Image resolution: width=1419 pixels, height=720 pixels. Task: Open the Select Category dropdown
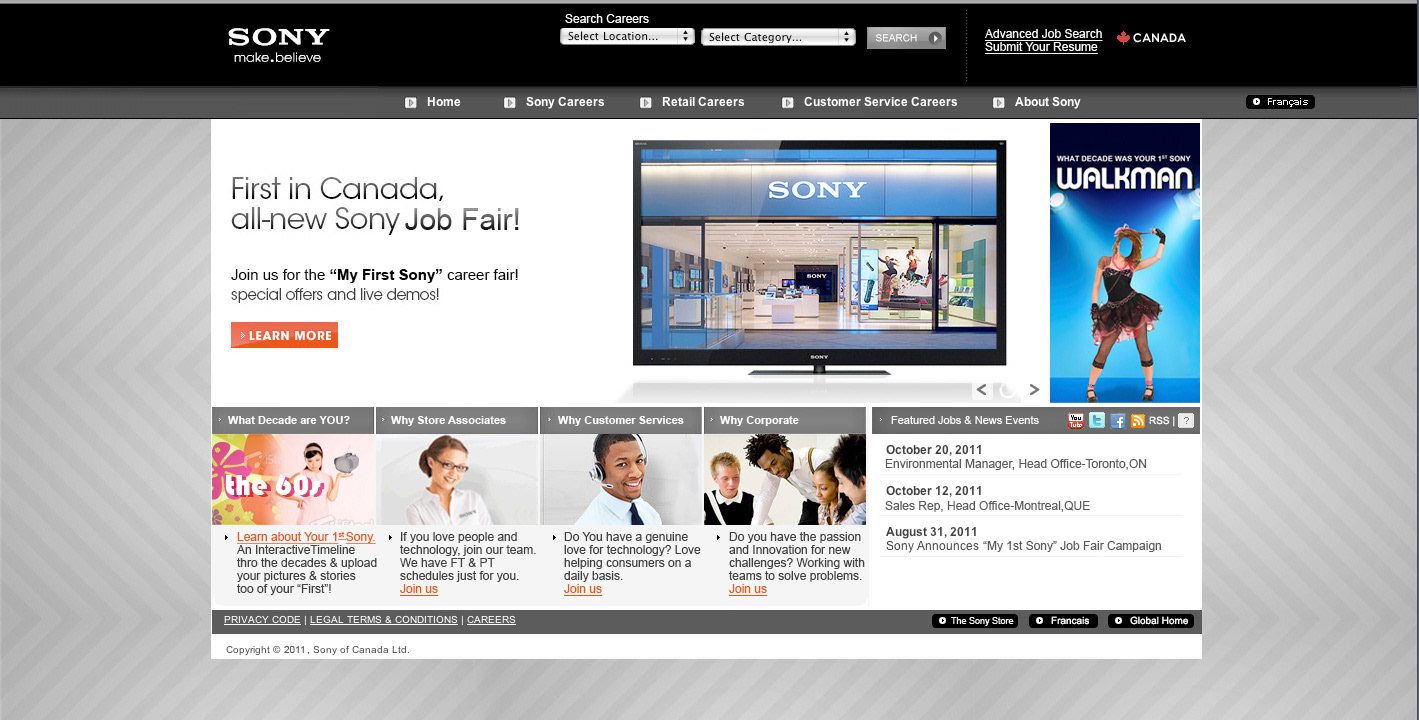tap(778, 37)
